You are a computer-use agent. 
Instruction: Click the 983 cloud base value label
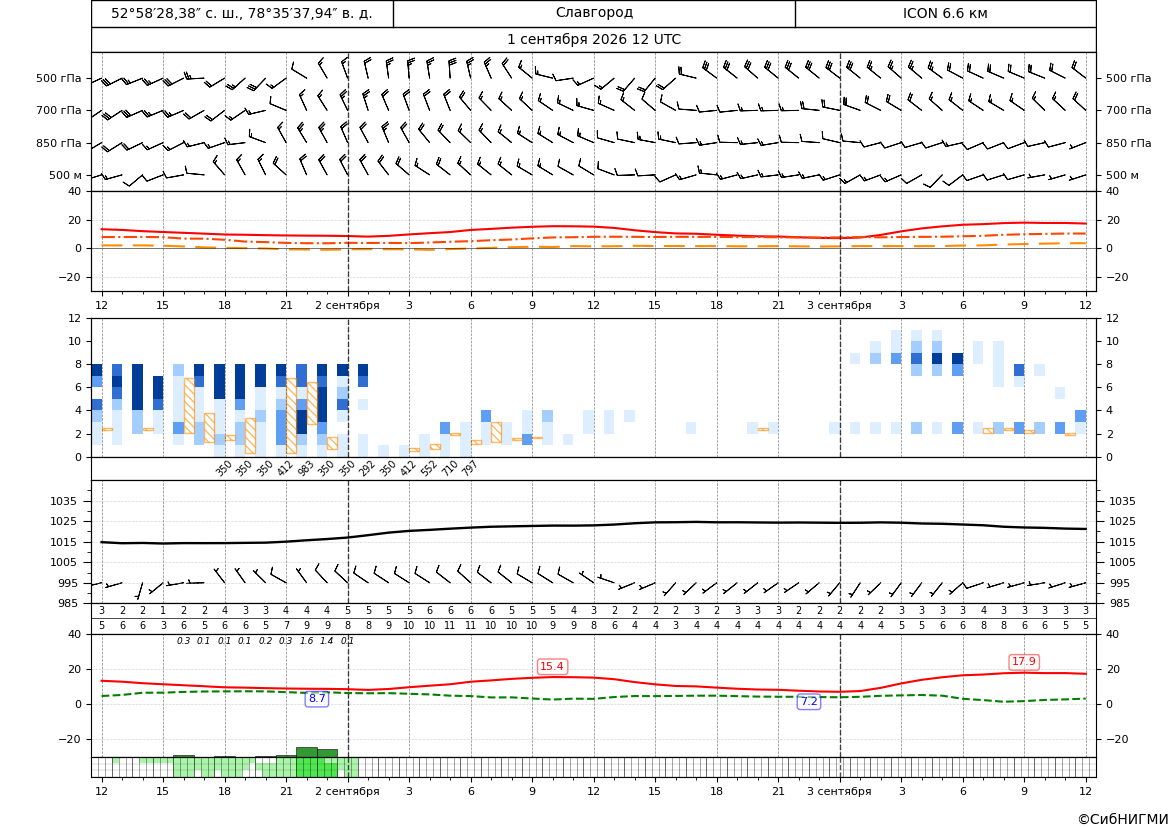(x=306, y=469)
